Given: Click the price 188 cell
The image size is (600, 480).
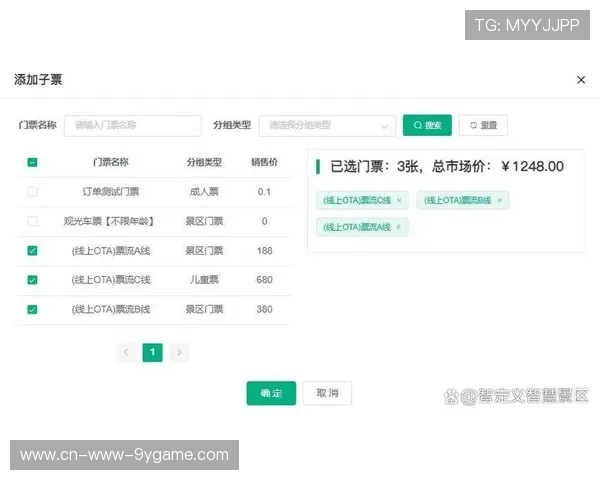Looking at the screenshot, I should click(x=264, y=251).
